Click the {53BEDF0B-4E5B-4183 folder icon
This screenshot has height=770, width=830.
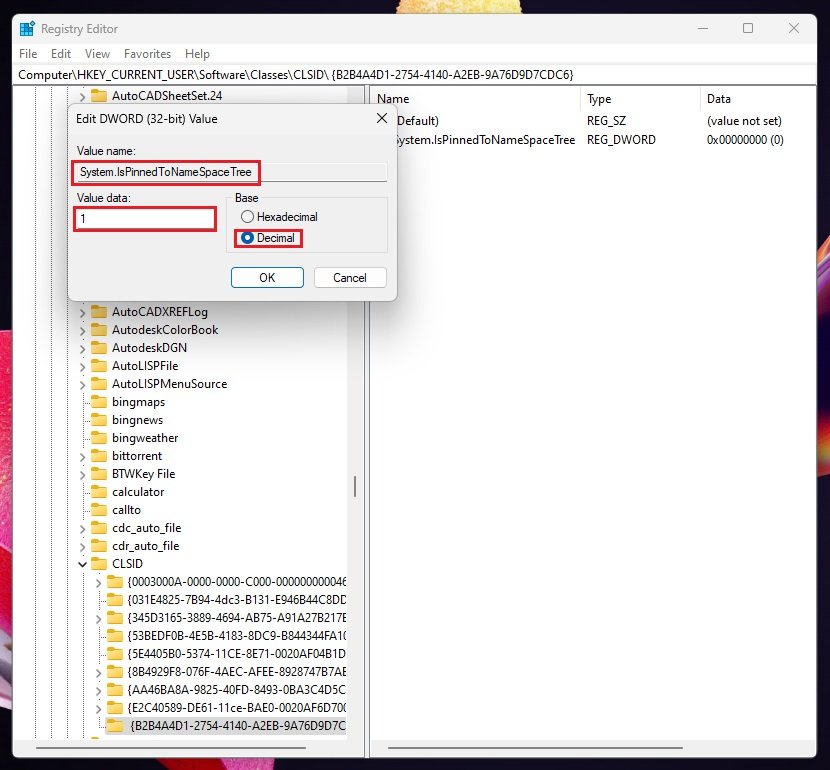pyautogui.click(x=115, y=635)
